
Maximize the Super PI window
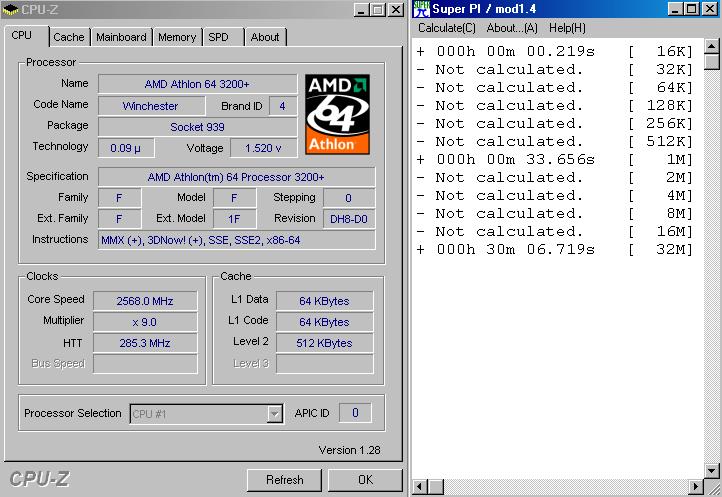tap(692, 9)
